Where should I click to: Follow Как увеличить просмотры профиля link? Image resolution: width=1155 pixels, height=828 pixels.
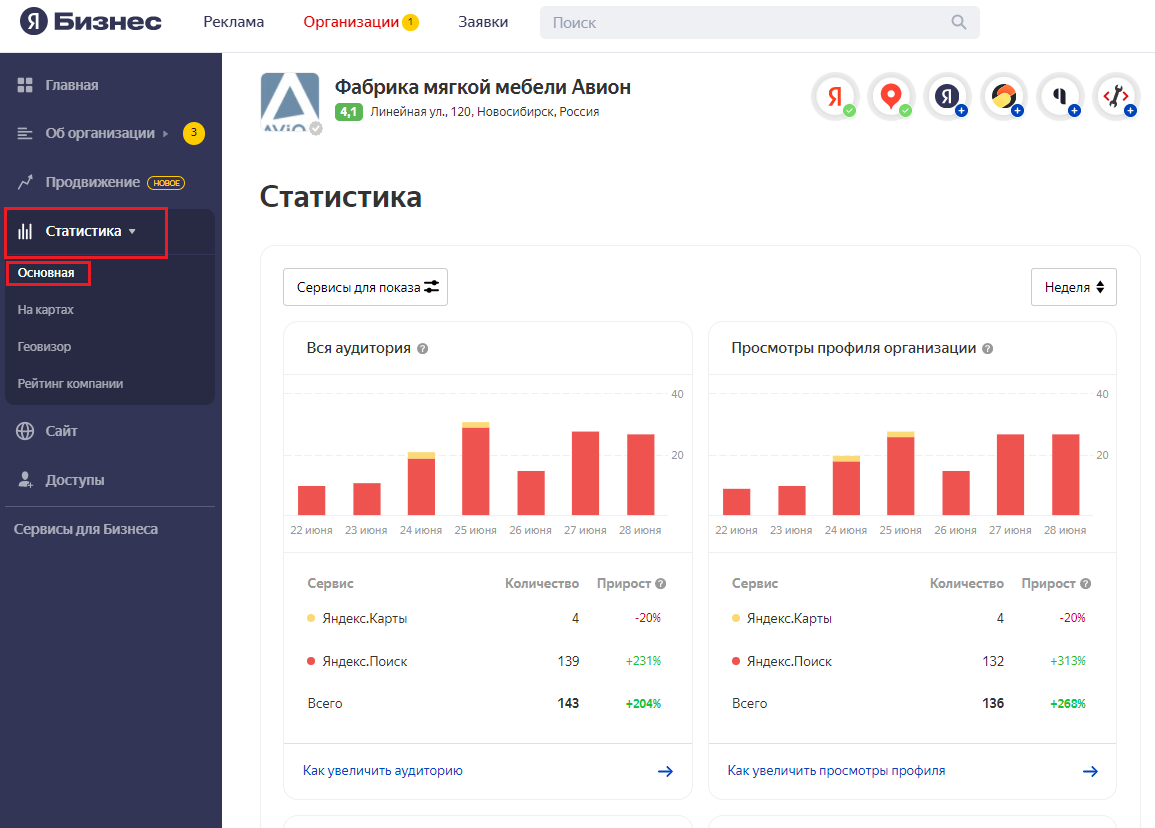[836, 771]
